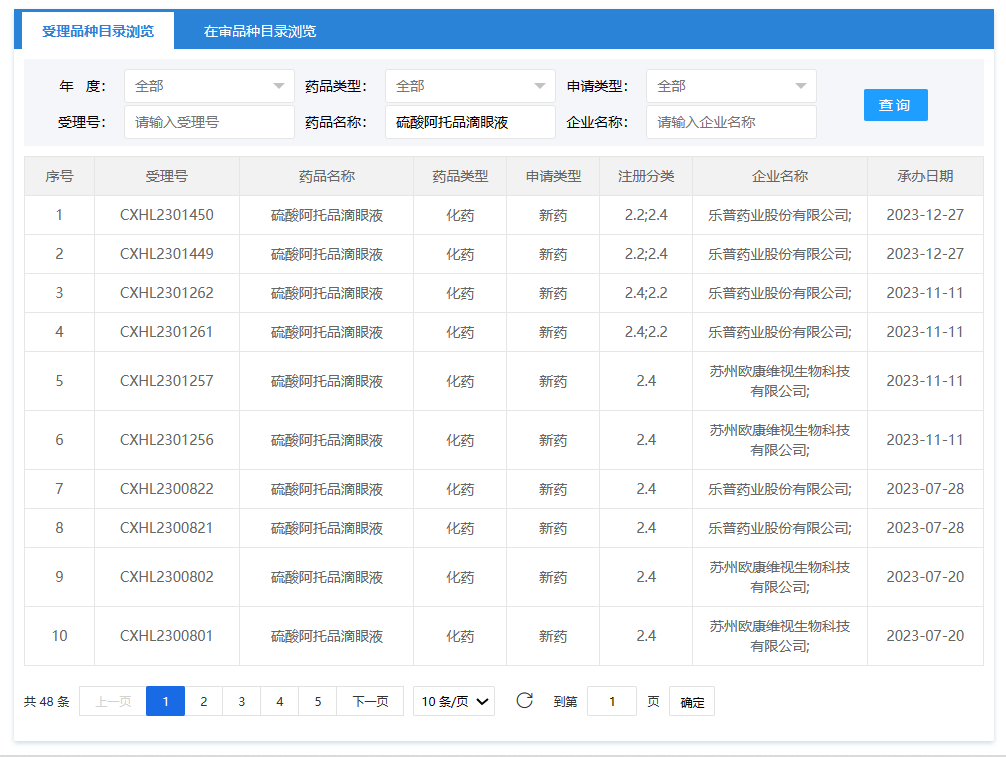
Task: Select receipt number CXHL2301450 row
Action: pyautogui.click(x=167, y=214)
